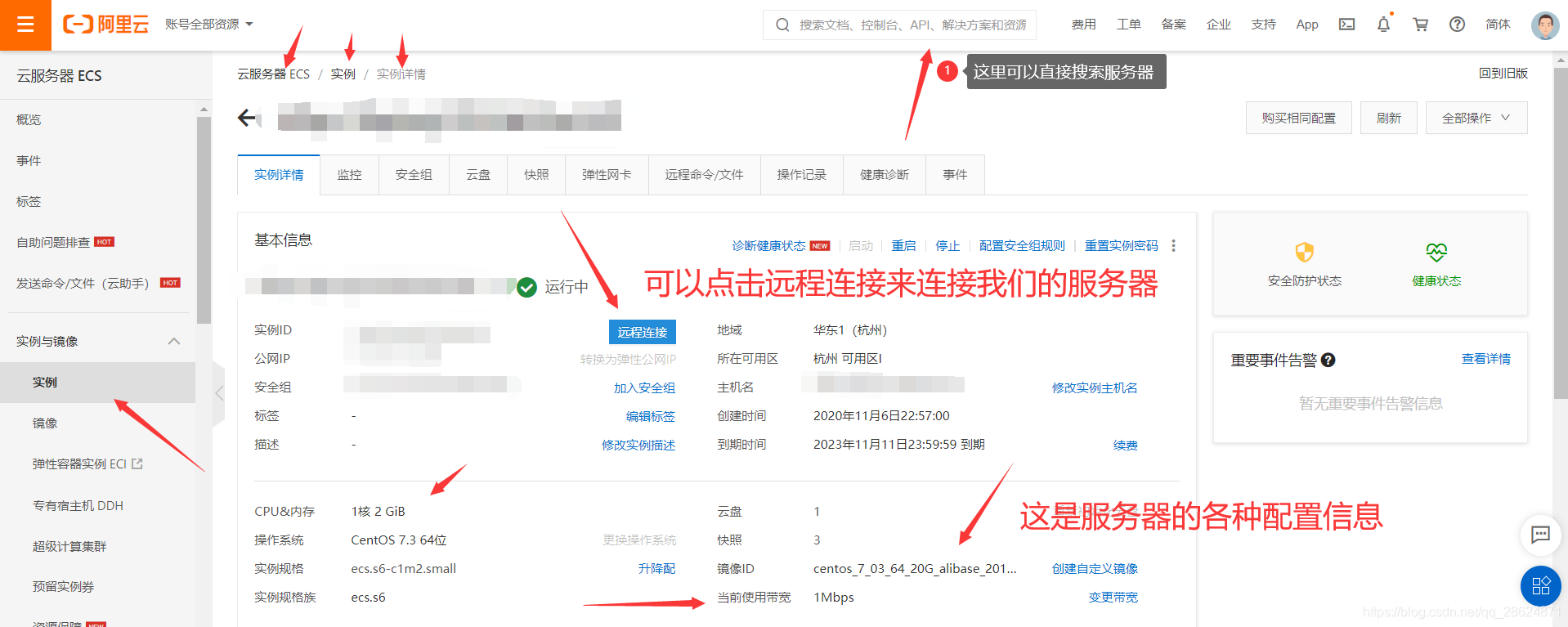The width and height of the screenshot is (1568, 627).
Task: Click 编辑标签 link
Action: pyautogui.click(x=651, y=417)
